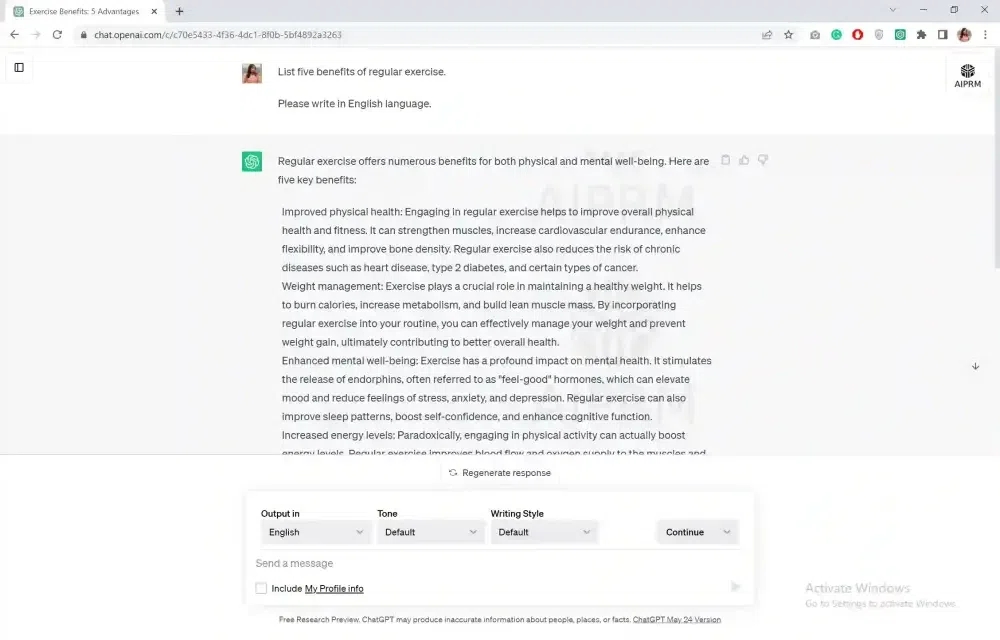
Task: Open the Output in English dropdown
Action: 315,532
